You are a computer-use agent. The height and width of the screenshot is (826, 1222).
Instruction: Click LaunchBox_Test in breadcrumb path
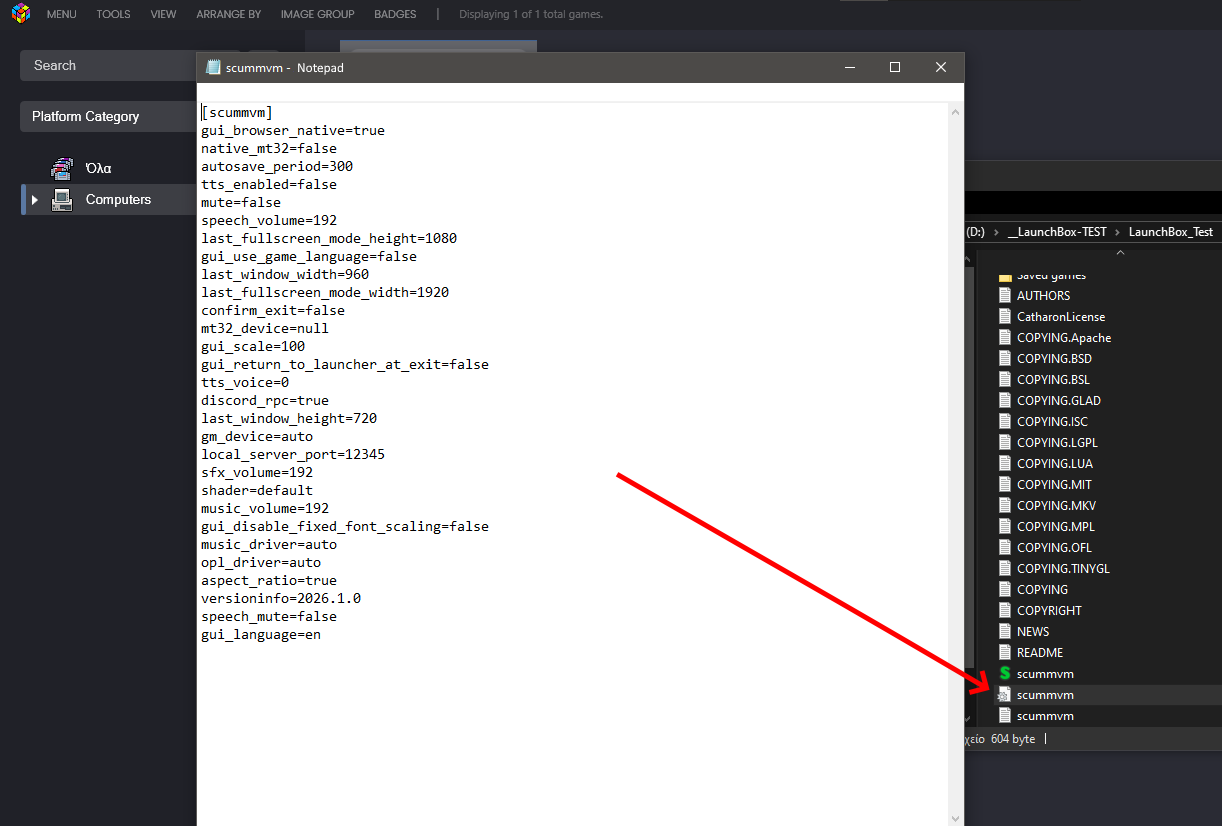pyautogui.click(x=1170, y=232)
